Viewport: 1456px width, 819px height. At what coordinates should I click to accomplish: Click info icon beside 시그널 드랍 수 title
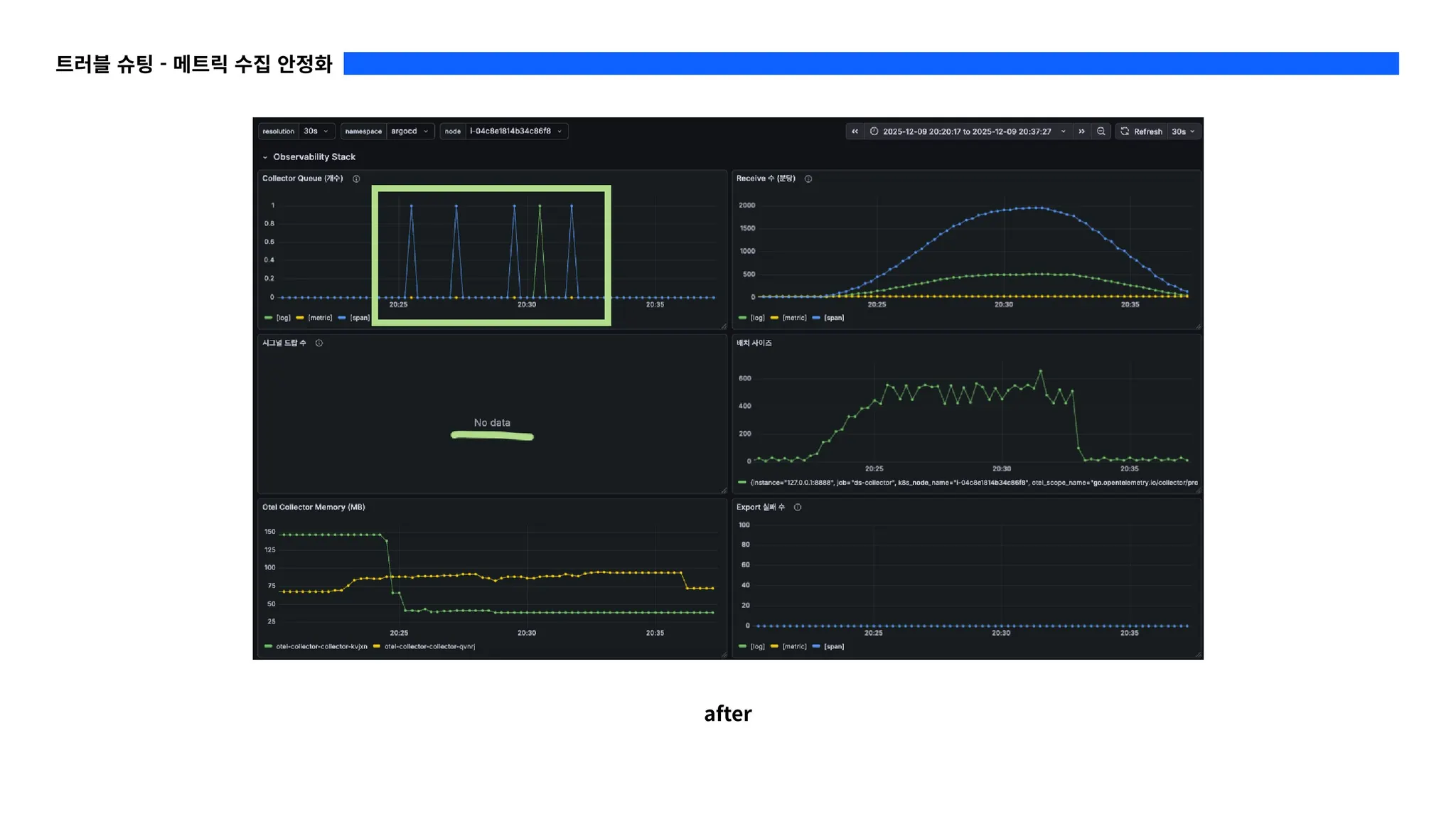tap(319, 343)
